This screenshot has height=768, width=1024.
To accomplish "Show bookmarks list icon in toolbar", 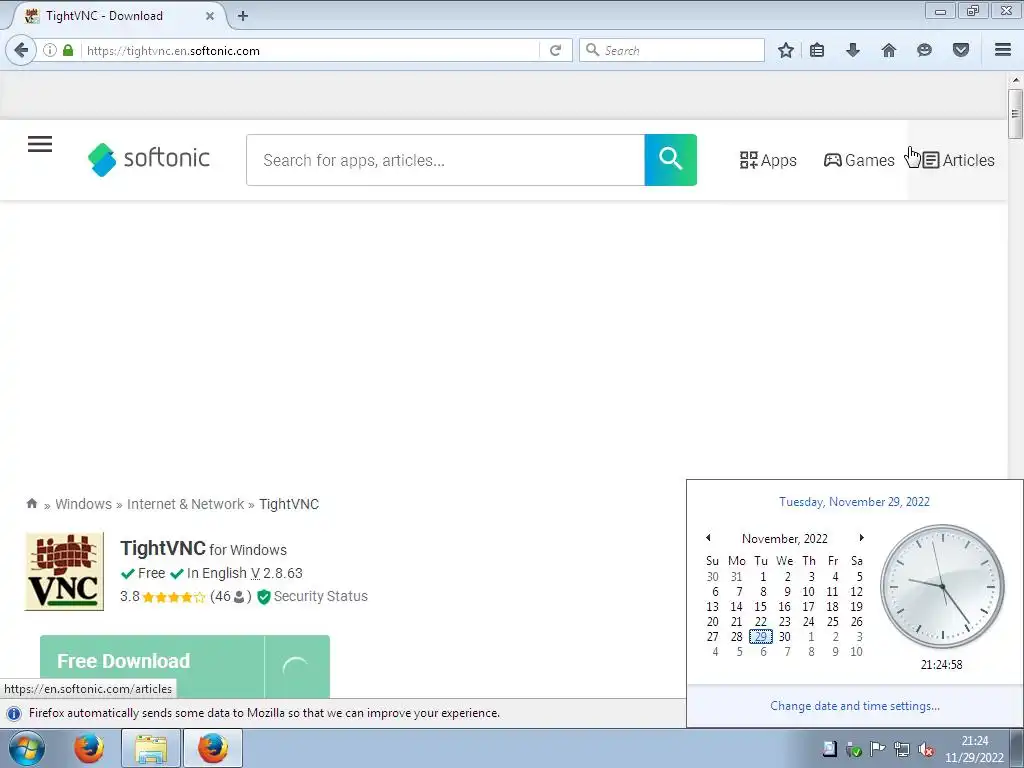I will click(817, 50).
